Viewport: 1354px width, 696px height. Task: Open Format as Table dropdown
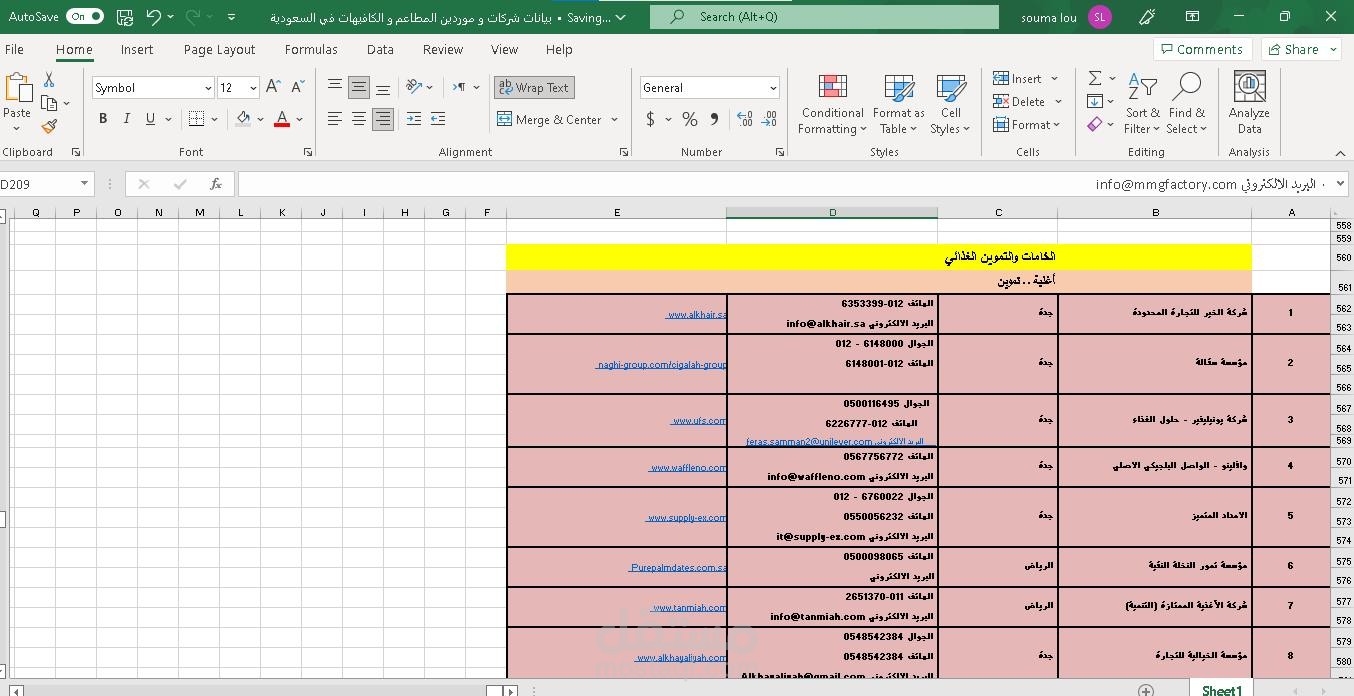click(x=898, y=103)
